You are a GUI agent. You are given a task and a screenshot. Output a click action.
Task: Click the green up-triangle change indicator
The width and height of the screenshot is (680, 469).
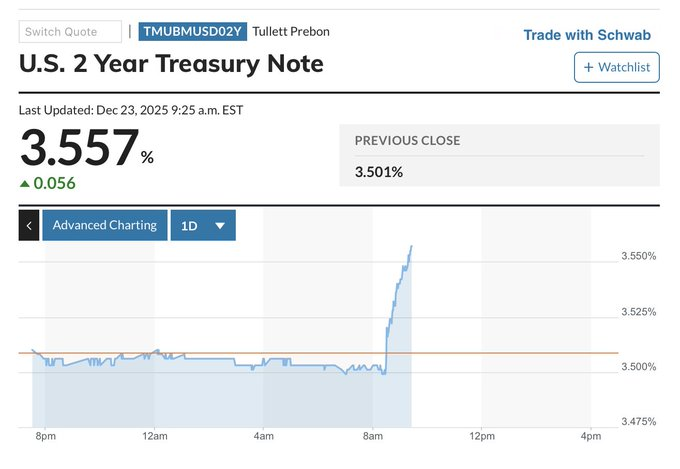tap(27, 183)
